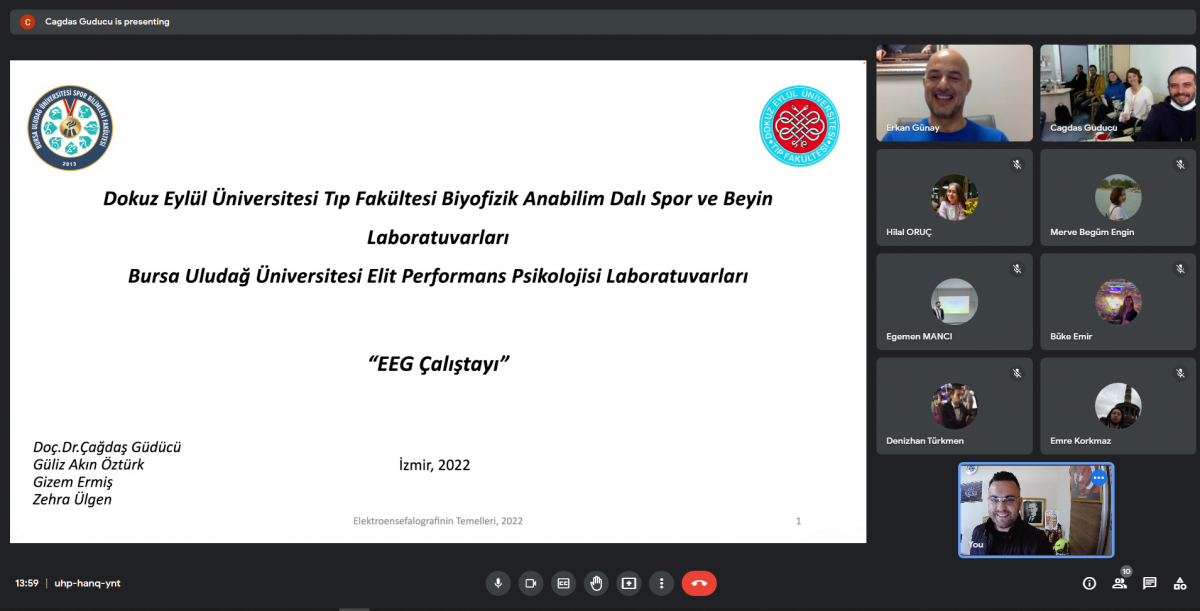Turn on closed captions

point(564,583)
